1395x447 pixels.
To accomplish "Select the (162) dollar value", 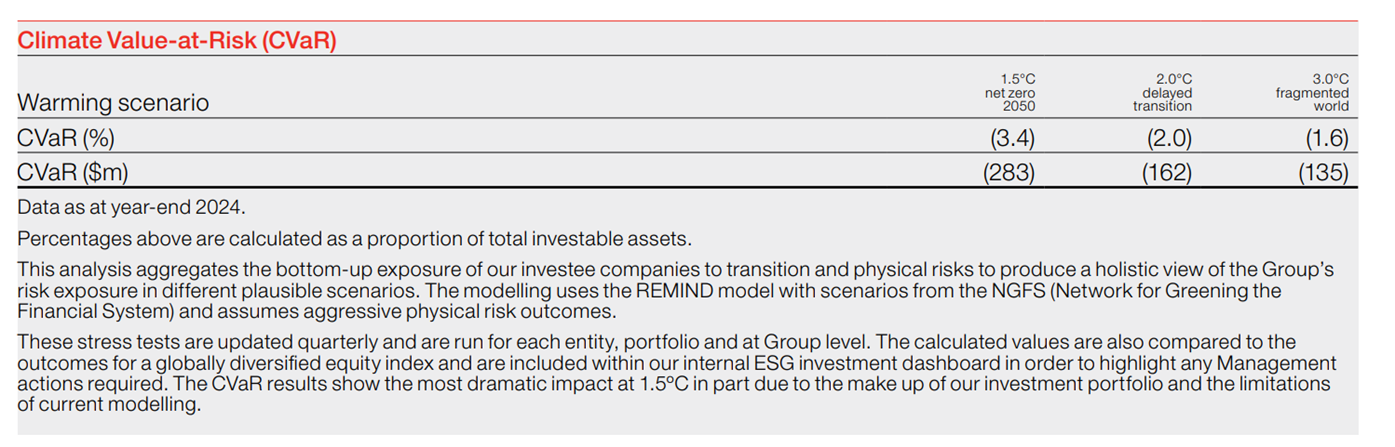I will (x=1166, y=172).
